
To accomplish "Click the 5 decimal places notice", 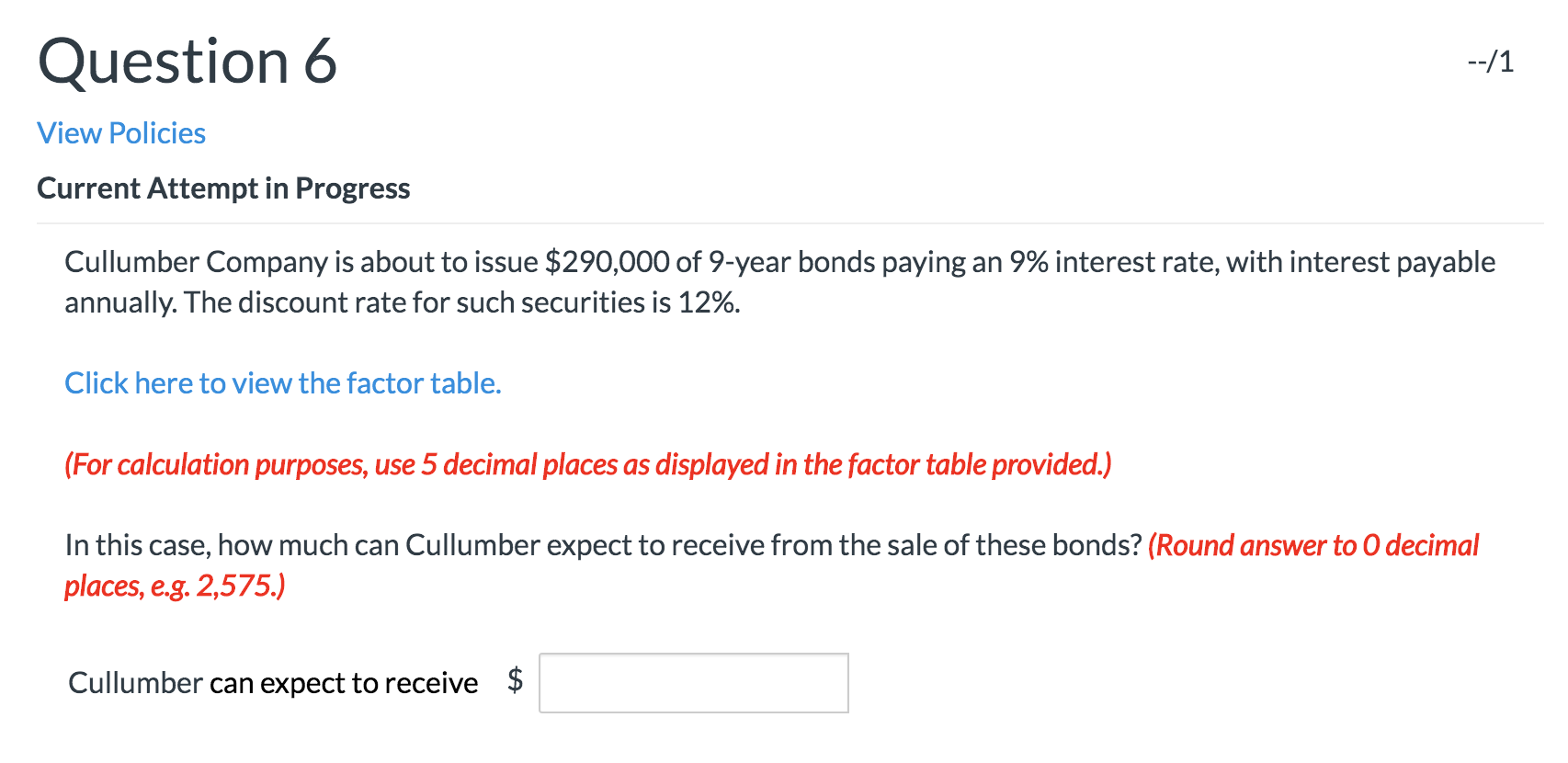I will point(588,464).
